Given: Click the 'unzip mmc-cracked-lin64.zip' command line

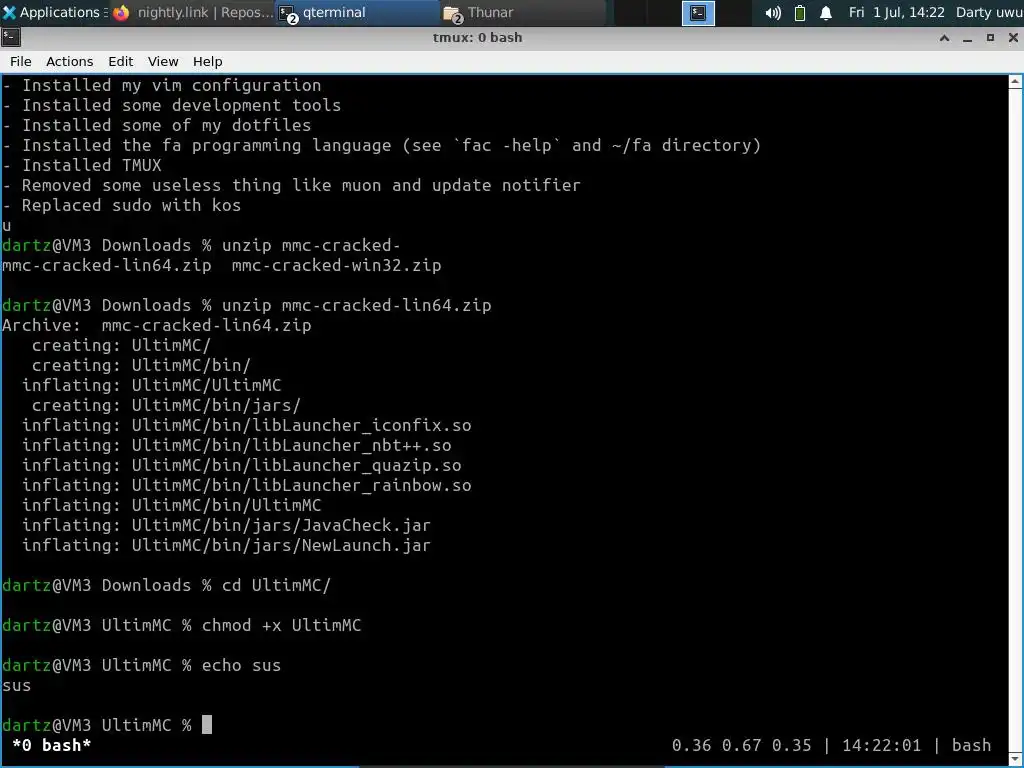Looking at the screenshot, I should point(357,305).
